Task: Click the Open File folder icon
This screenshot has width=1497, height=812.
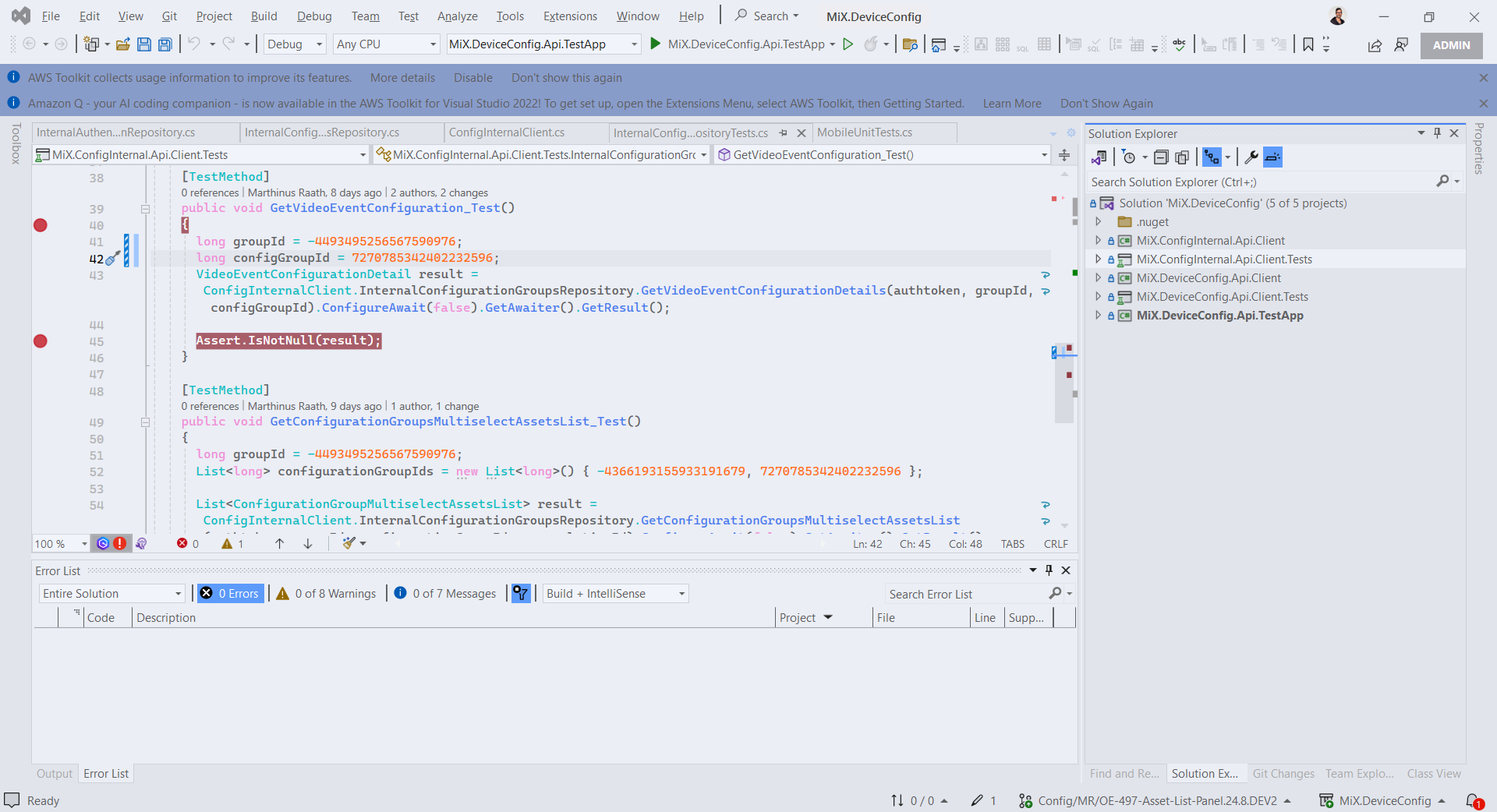Action: tap(122, 44)
